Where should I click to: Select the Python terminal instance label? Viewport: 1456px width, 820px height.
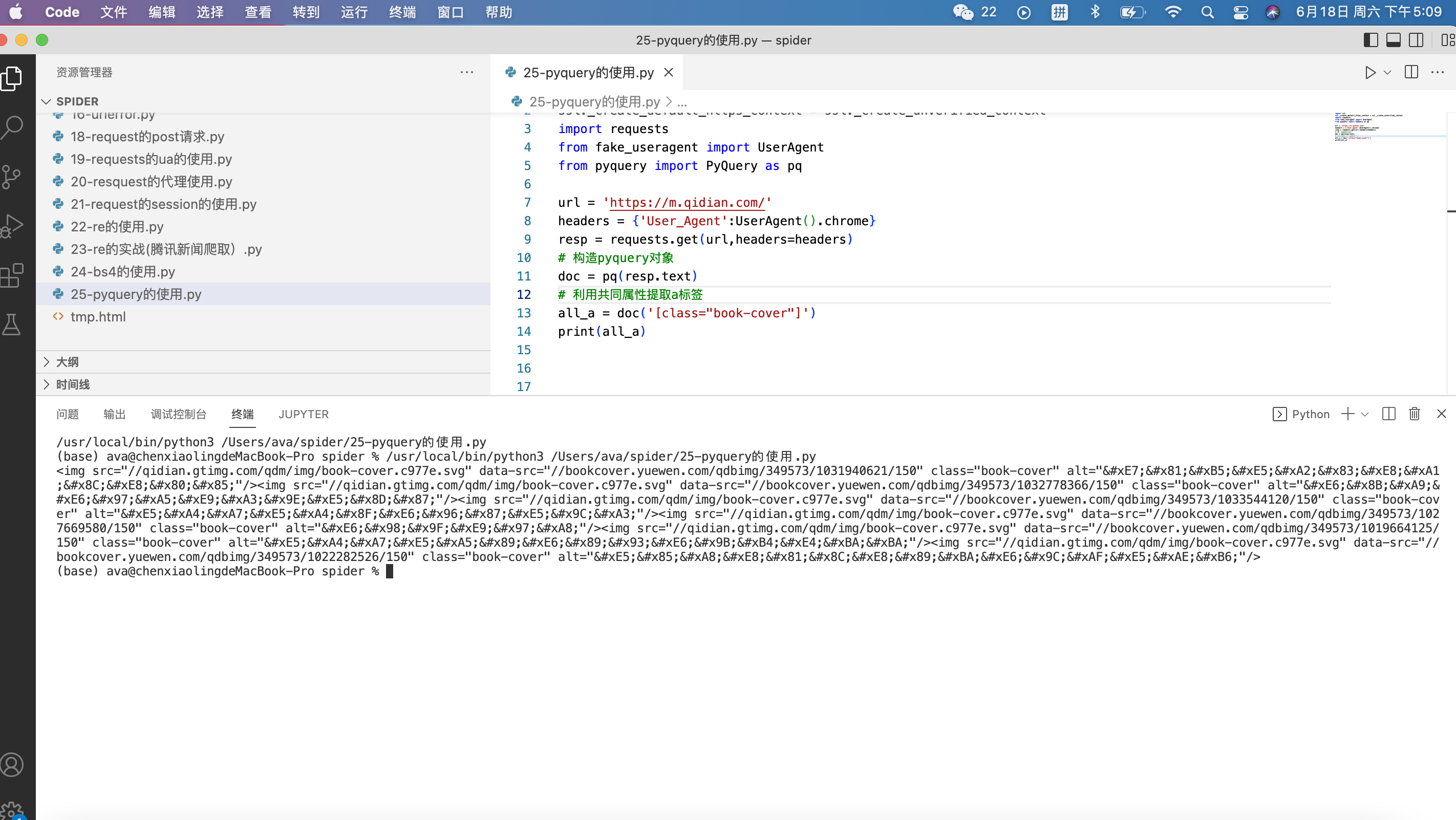click(1301, 414)
